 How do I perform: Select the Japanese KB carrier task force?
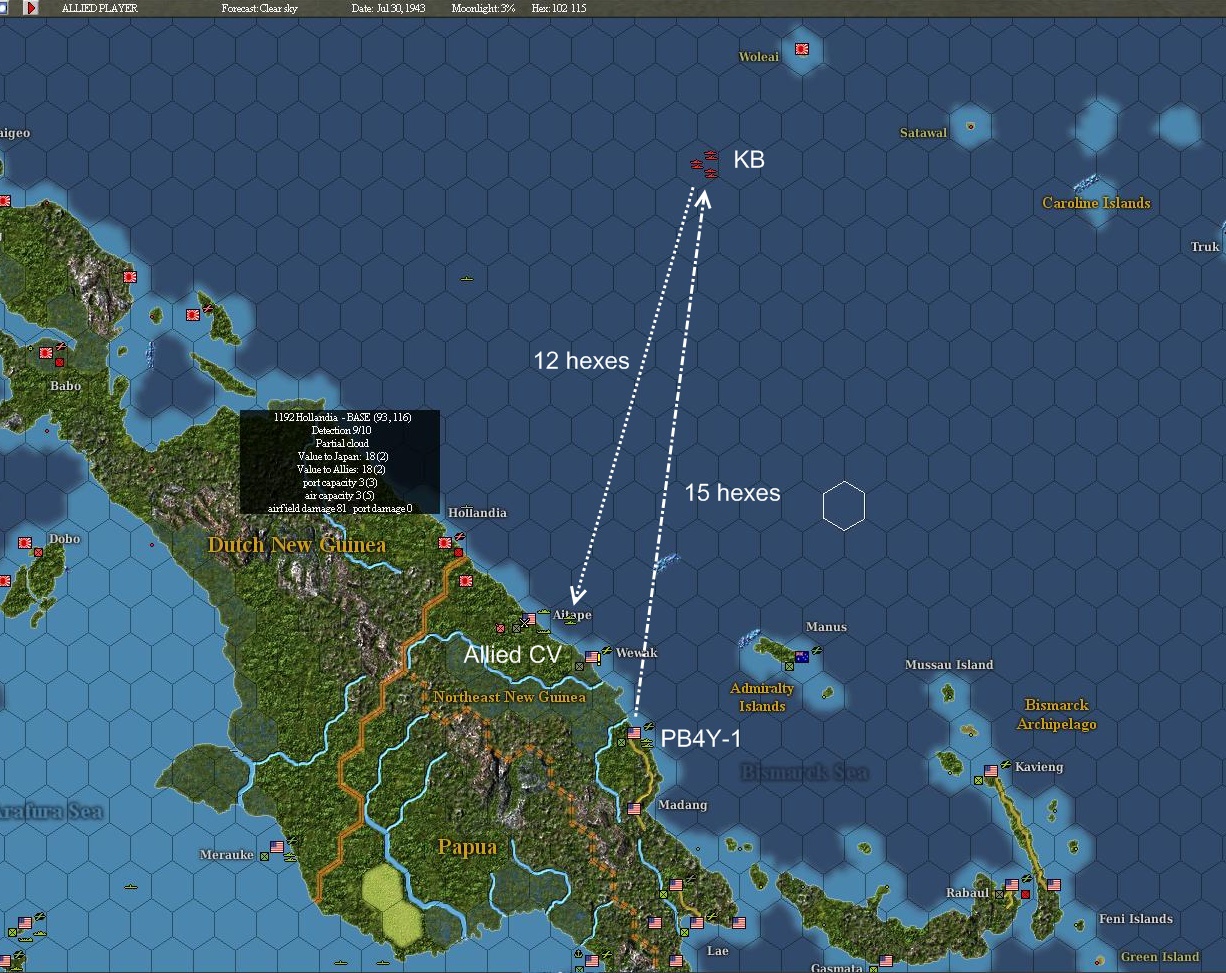[x=705, y=165]
